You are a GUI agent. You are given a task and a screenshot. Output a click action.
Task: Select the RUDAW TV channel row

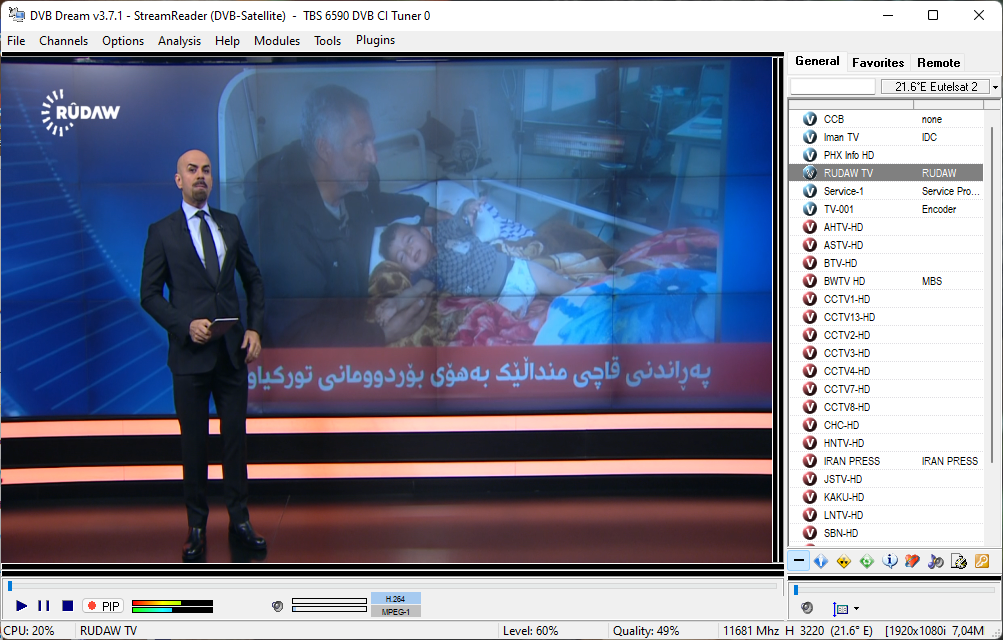pos(886,173)
